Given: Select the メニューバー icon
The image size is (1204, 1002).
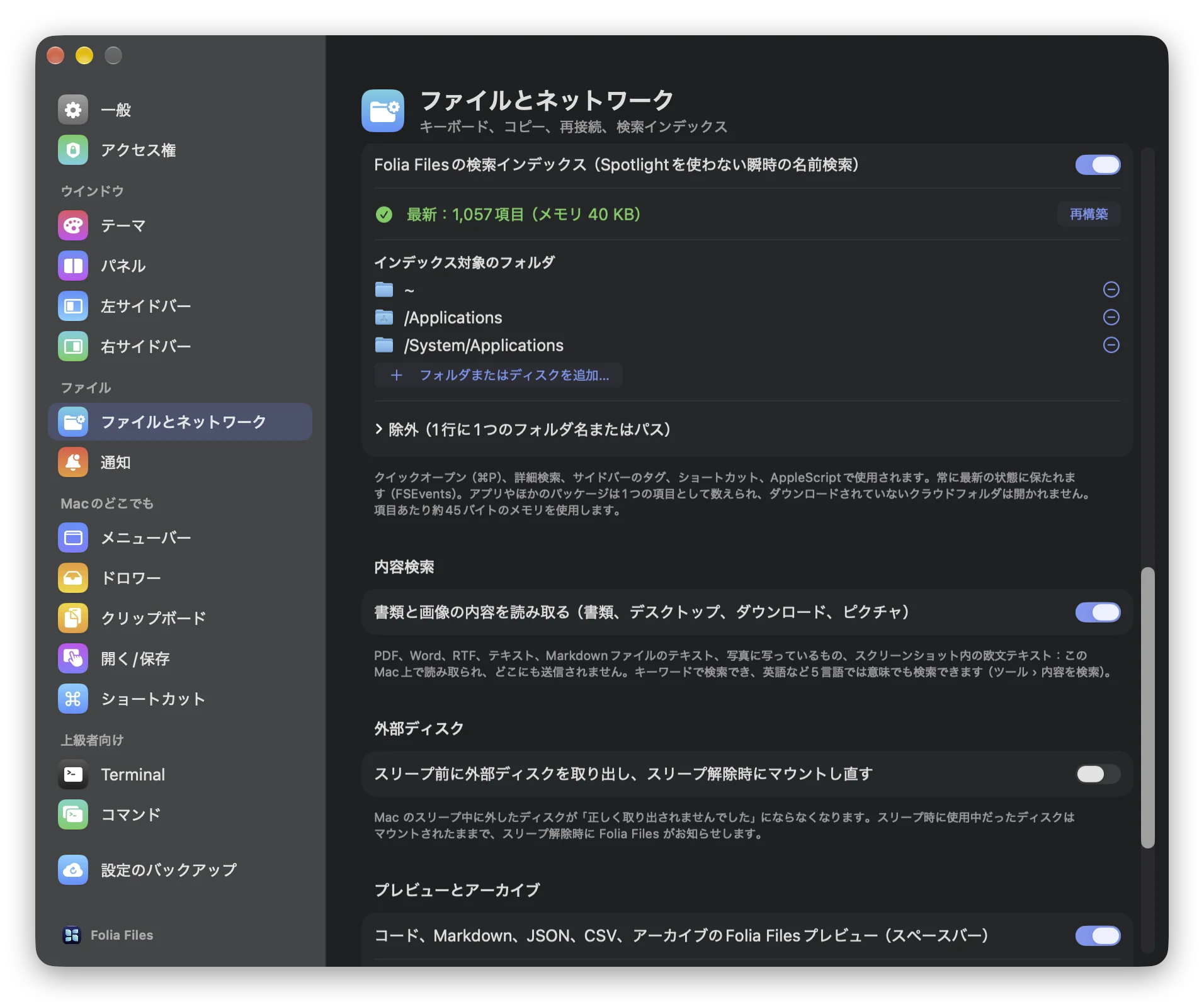Looking at the screenshot, I should point(73,538).
